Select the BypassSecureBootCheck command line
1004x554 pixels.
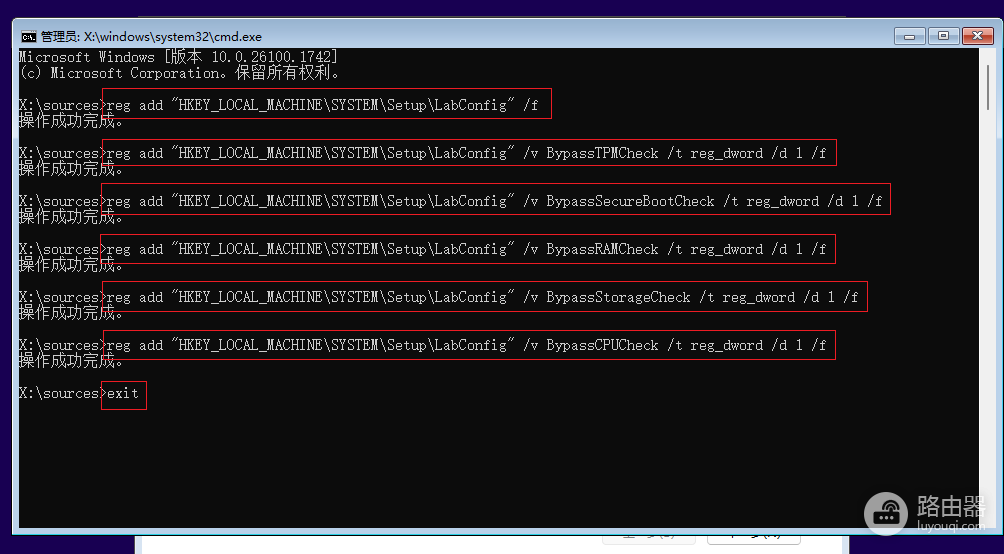point(496,200)
